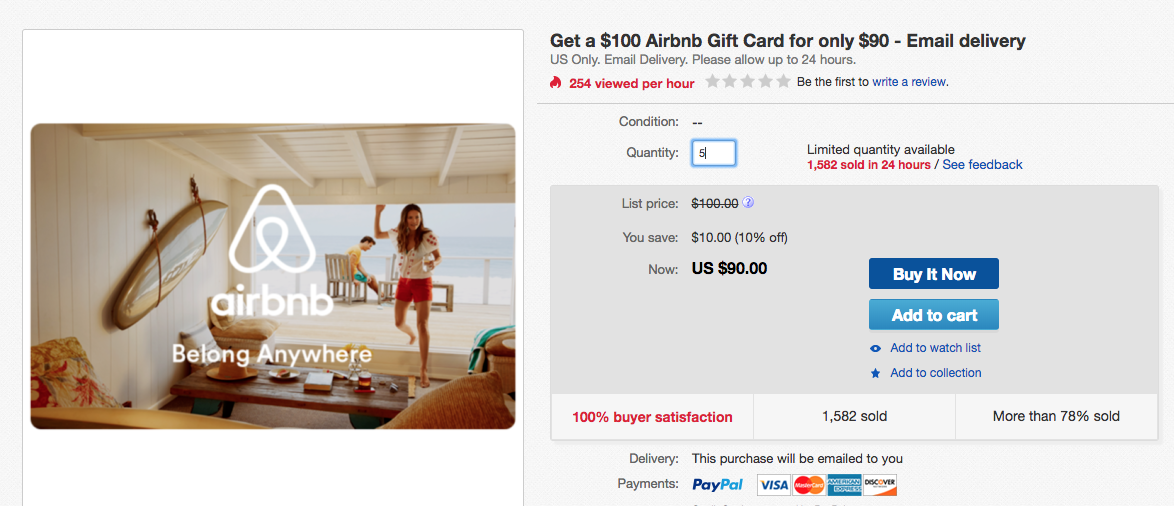Open the write a review link

909,82
